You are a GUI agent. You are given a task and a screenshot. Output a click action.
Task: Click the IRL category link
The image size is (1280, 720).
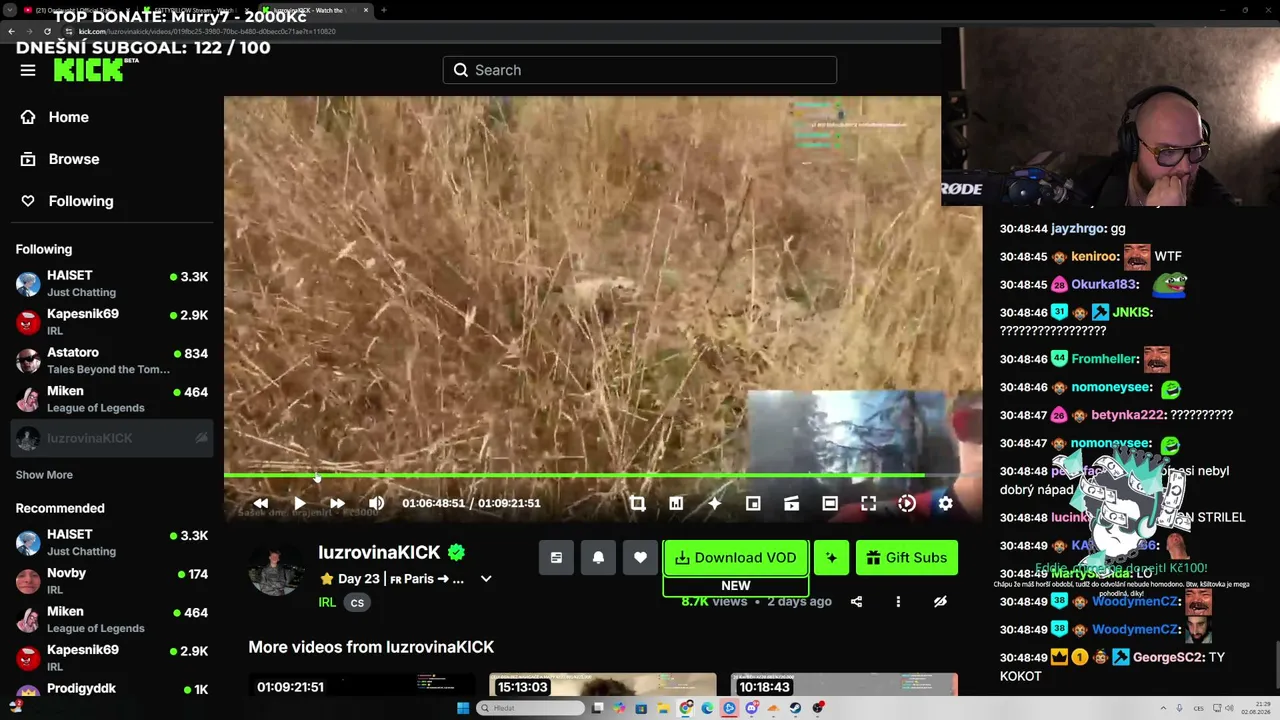click(327, 602)
